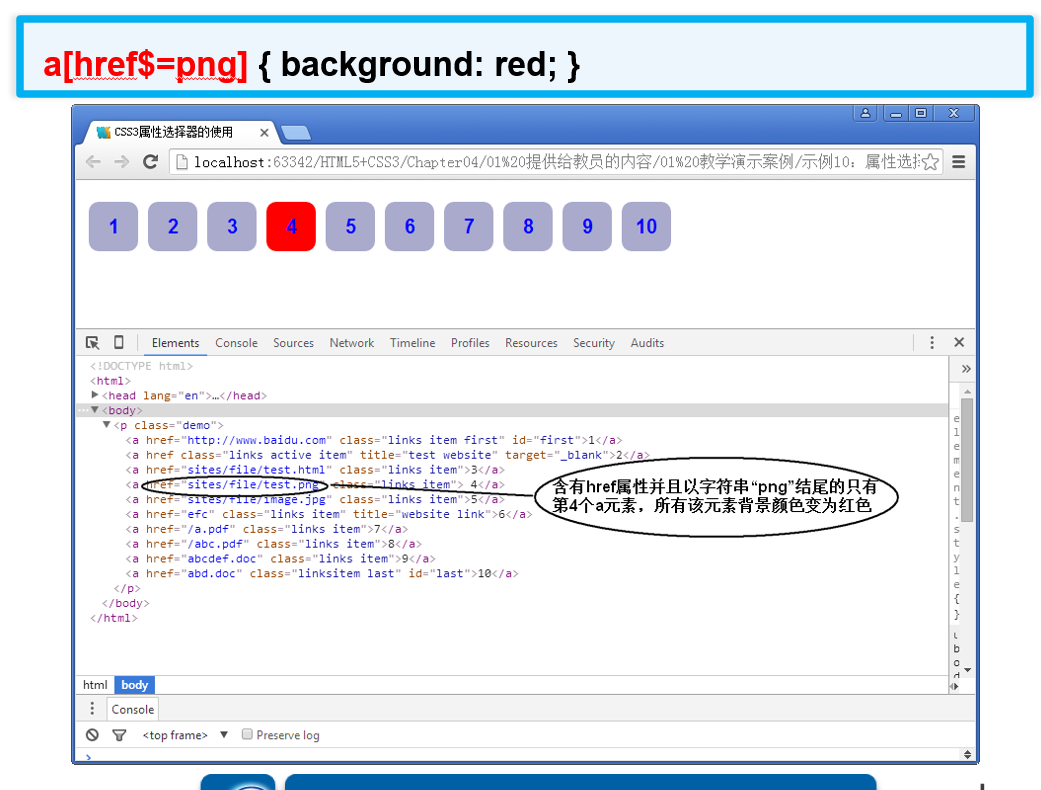1041x790 pixels.
Task: Open the Security tab
Action: coord(594,343)
